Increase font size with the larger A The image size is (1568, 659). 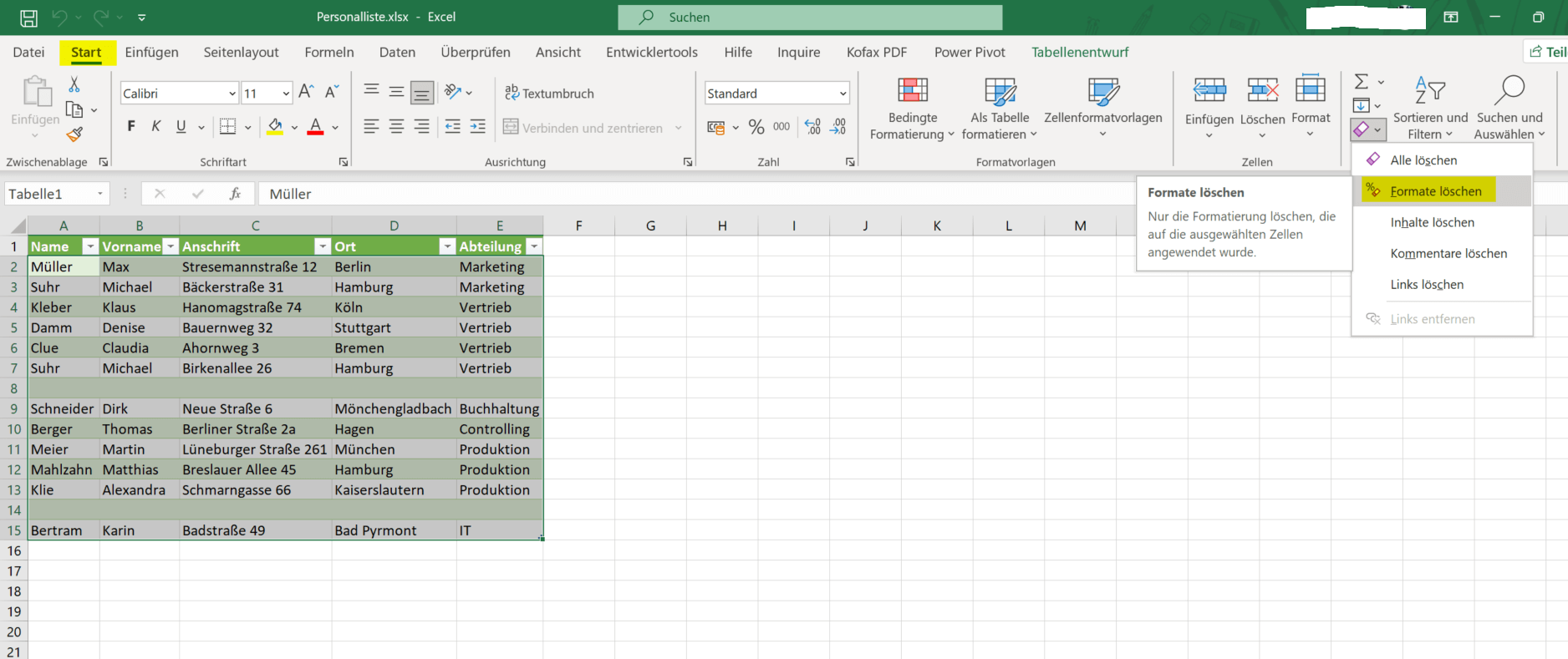pyautogui.click(x=307, y=92)
